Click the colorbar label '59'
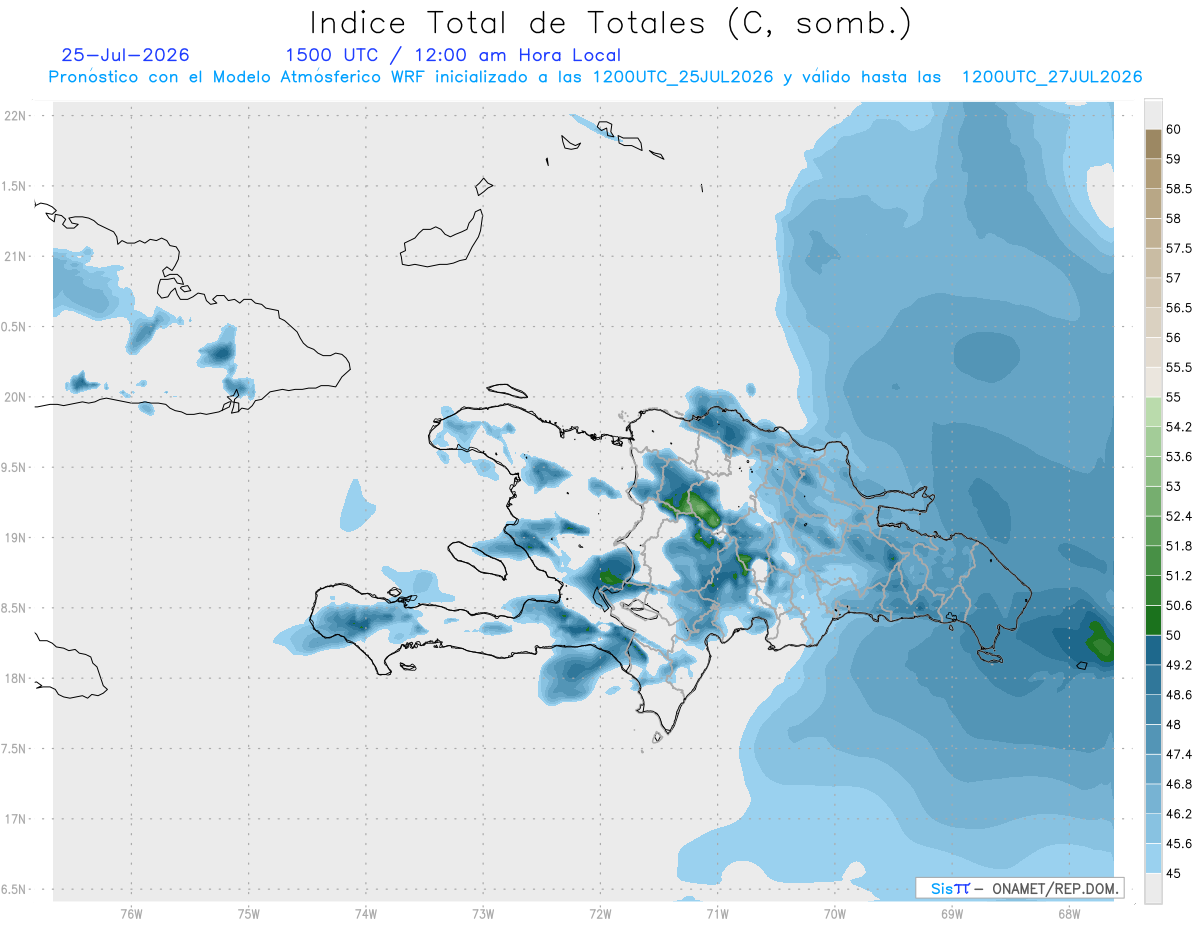 tap(1174, 159)
